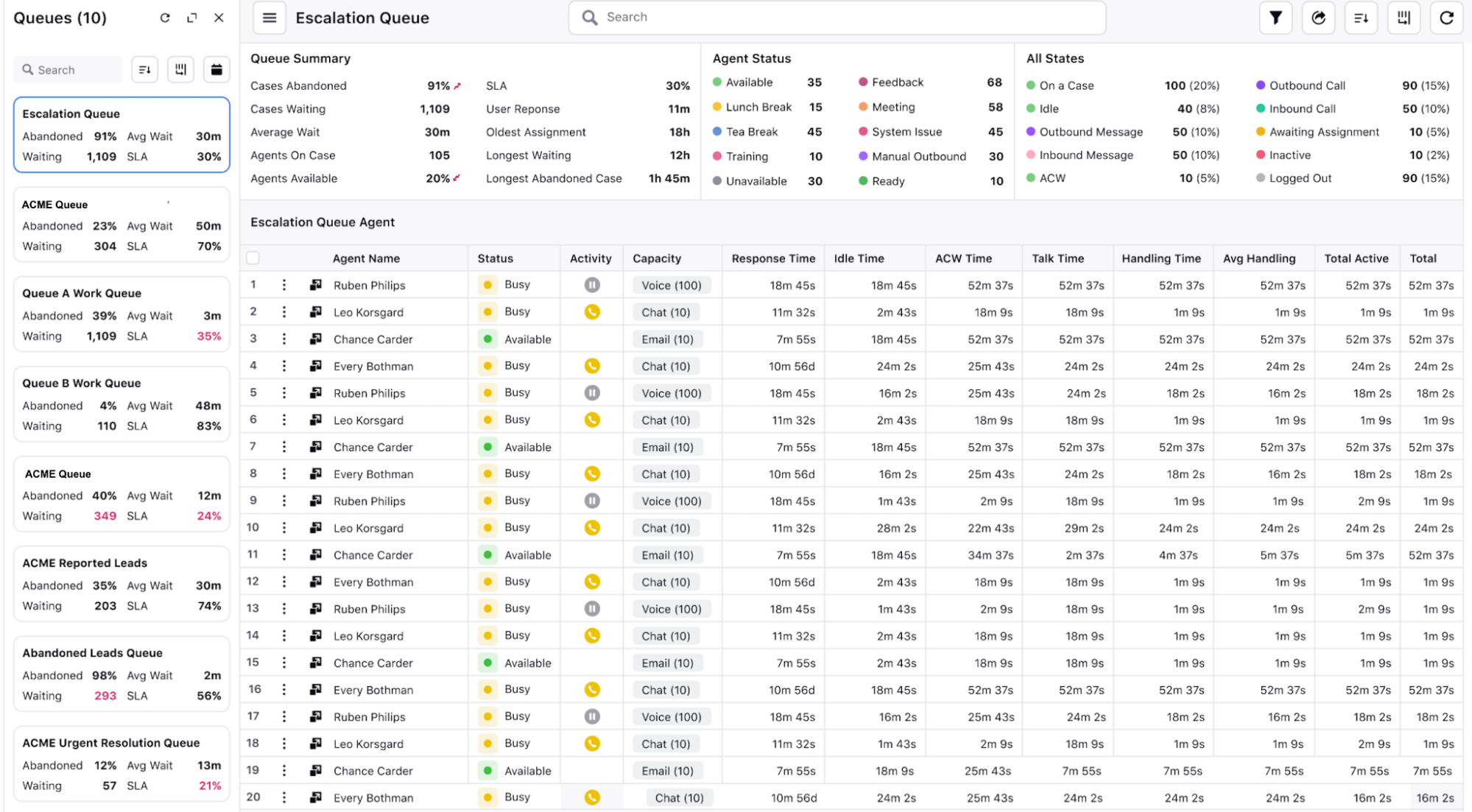Click the filter icon in top toolbar

coord(1275,18)
